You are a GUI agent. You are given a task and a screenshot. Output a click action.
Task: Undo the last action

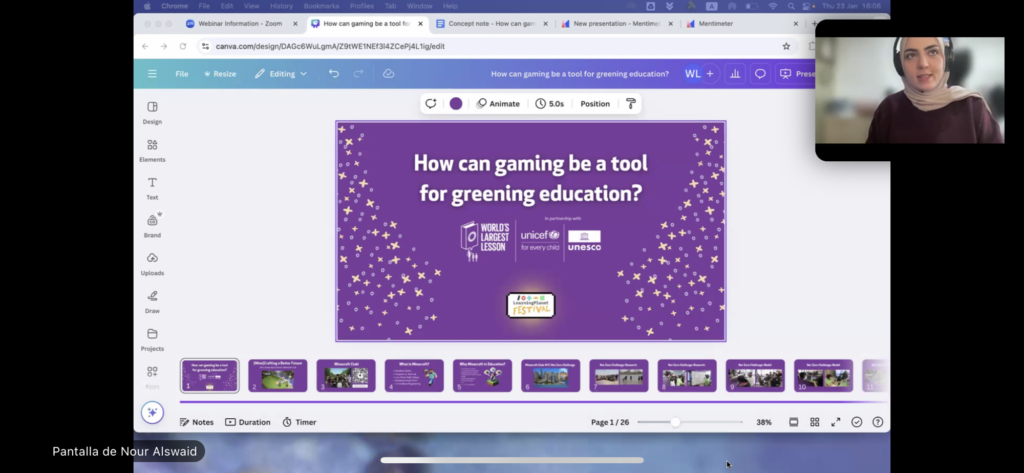[x=334, y=74]
